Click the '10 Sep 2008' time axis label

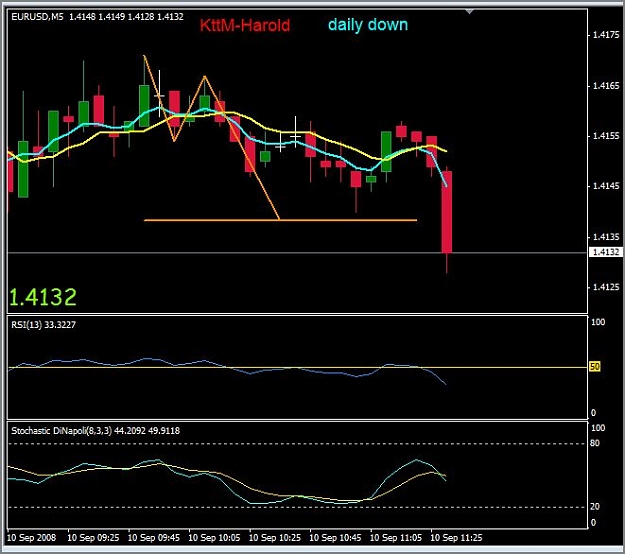(x=32, y=538)
